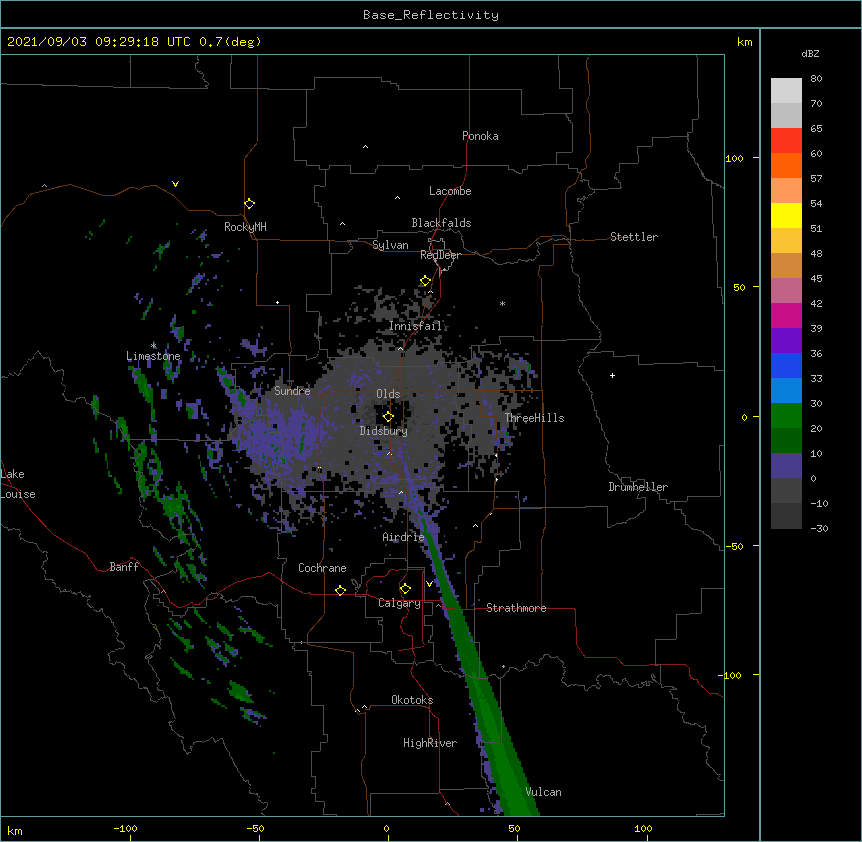
Task: Click the yellow marker south of RedDeer
Action: pos(425,281)
